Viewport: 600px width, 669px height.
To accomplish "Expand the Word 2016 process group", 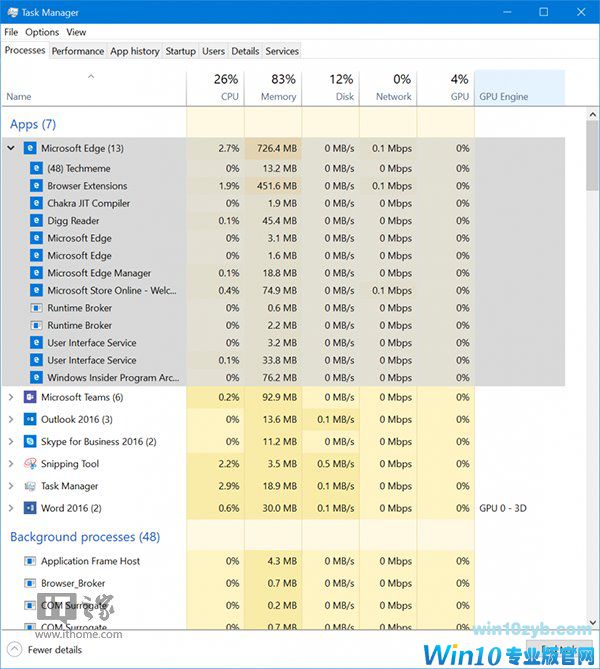I will coord(11,508).
